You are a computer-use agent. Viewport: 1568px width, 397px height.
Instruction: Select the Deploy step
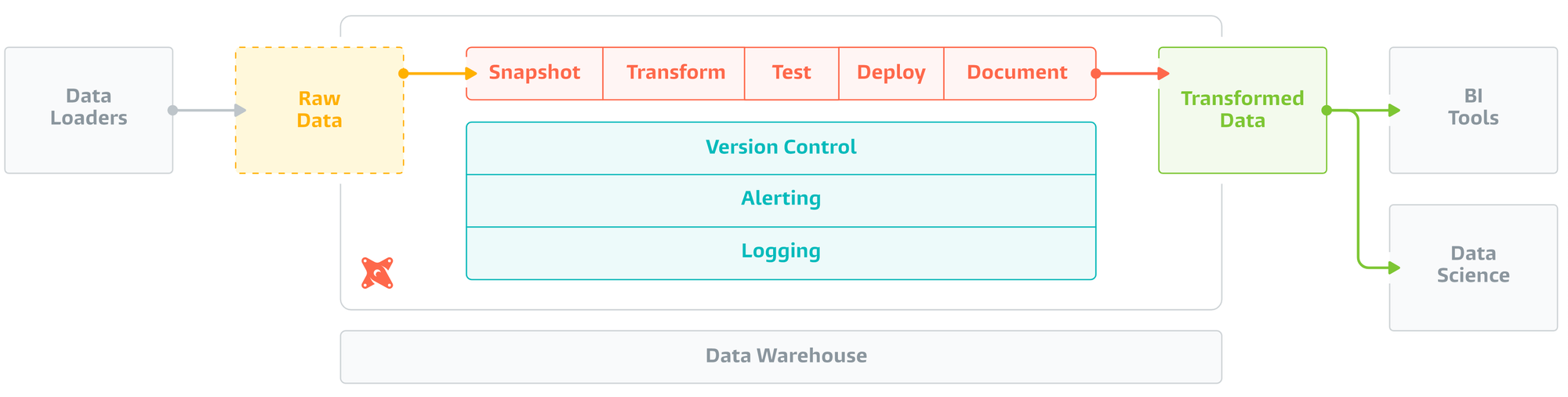(x=891, y=74)
